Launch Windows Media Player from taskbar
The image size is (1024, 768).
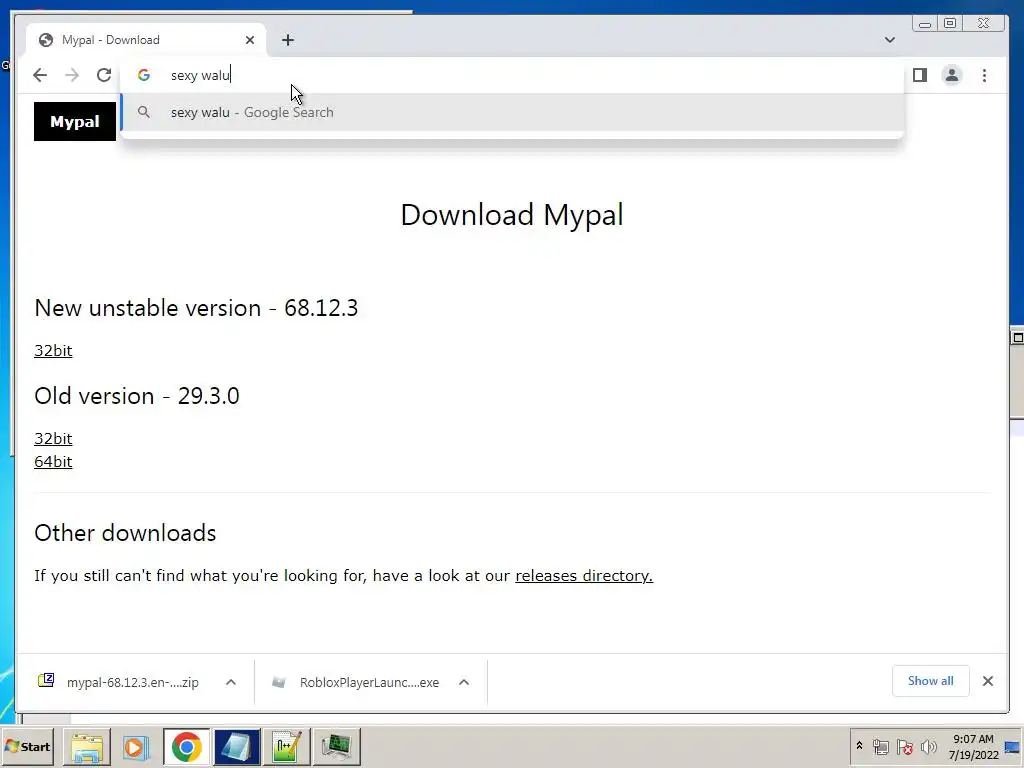pyautogui.click(x=136, y=747)
